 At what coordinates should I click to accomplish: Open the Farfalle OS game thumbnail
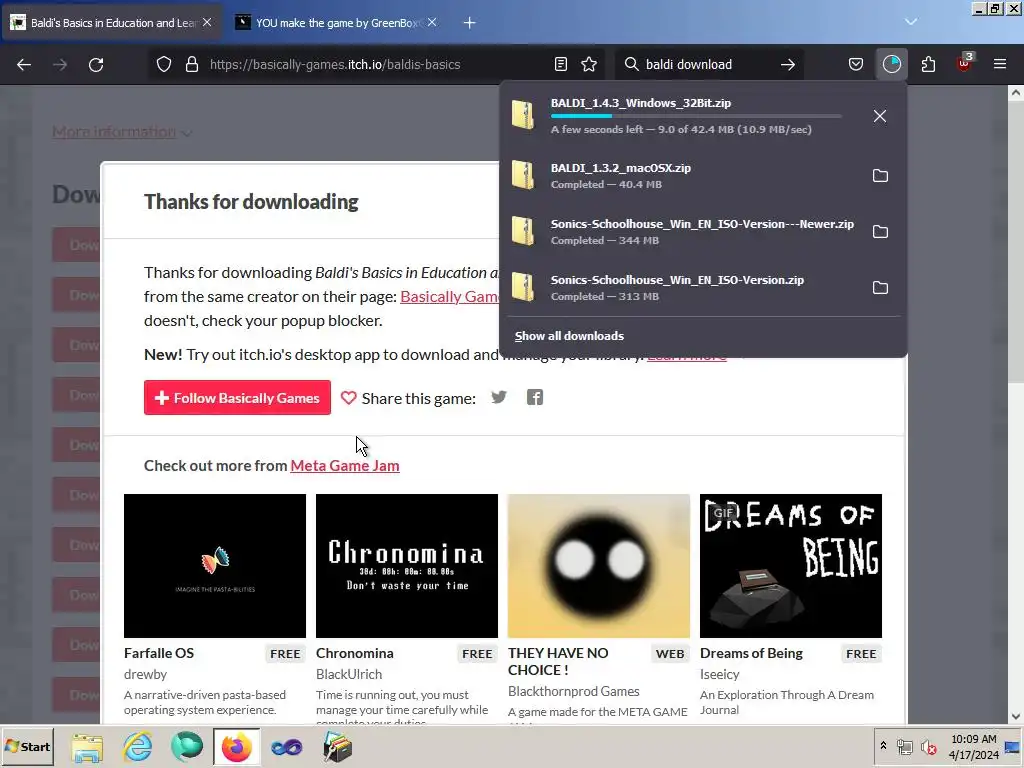point(215,566)
